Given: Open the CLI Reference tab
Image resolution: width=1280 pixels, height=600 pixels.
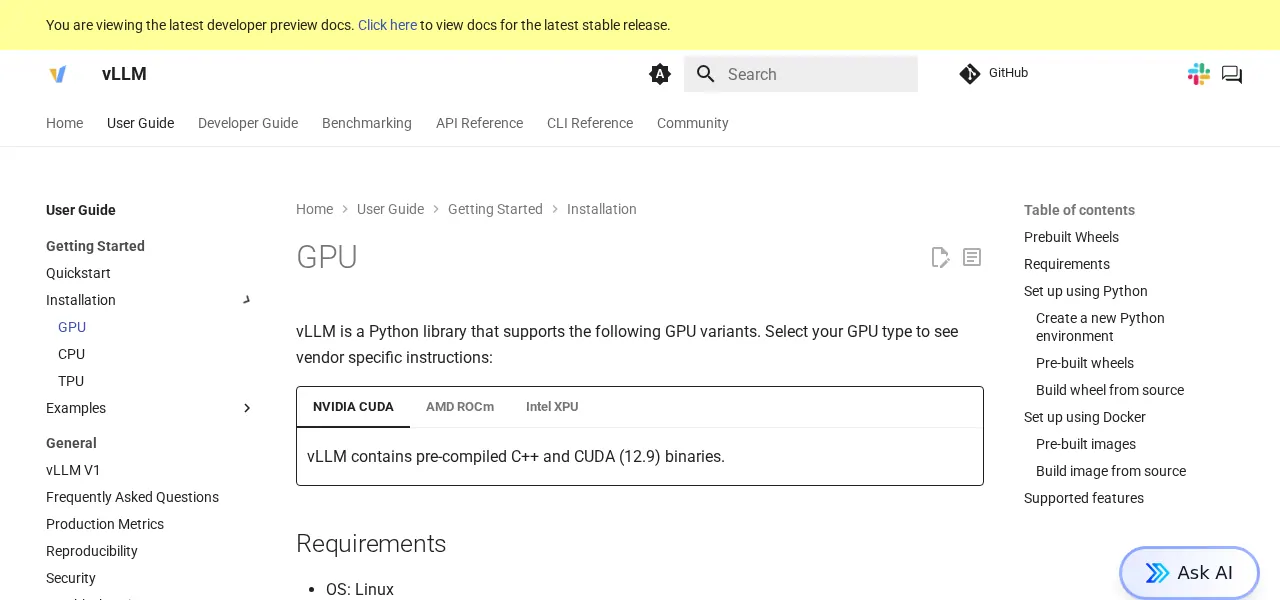Looking at the screenshot, I should [x=590, y=123].
